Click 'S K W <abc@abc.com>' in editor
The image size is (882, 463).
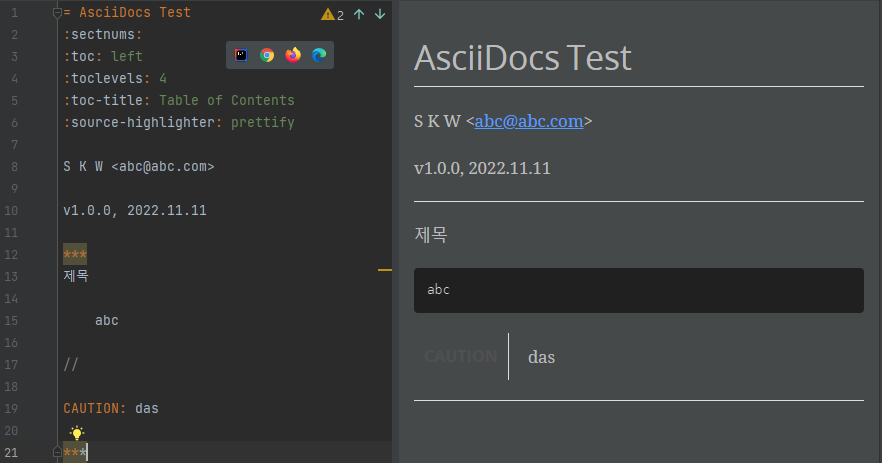click(138, 167)
